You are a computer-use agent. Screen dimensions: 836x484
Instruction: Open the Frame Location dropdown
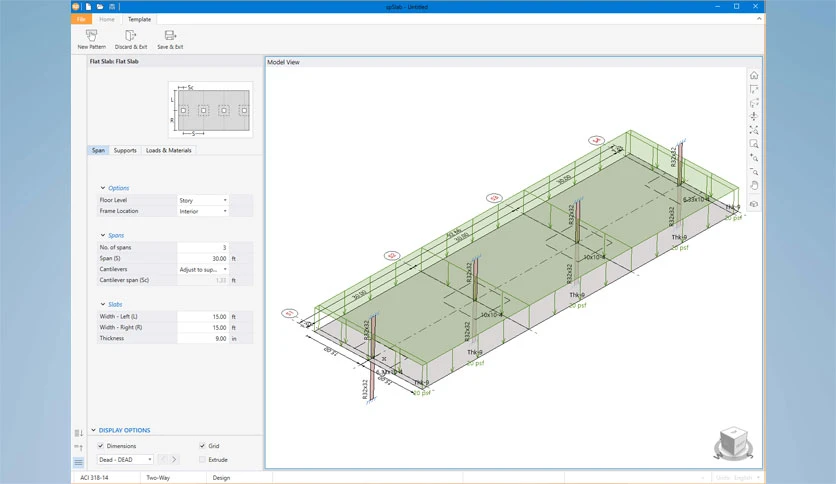click(x=203, y=212)
